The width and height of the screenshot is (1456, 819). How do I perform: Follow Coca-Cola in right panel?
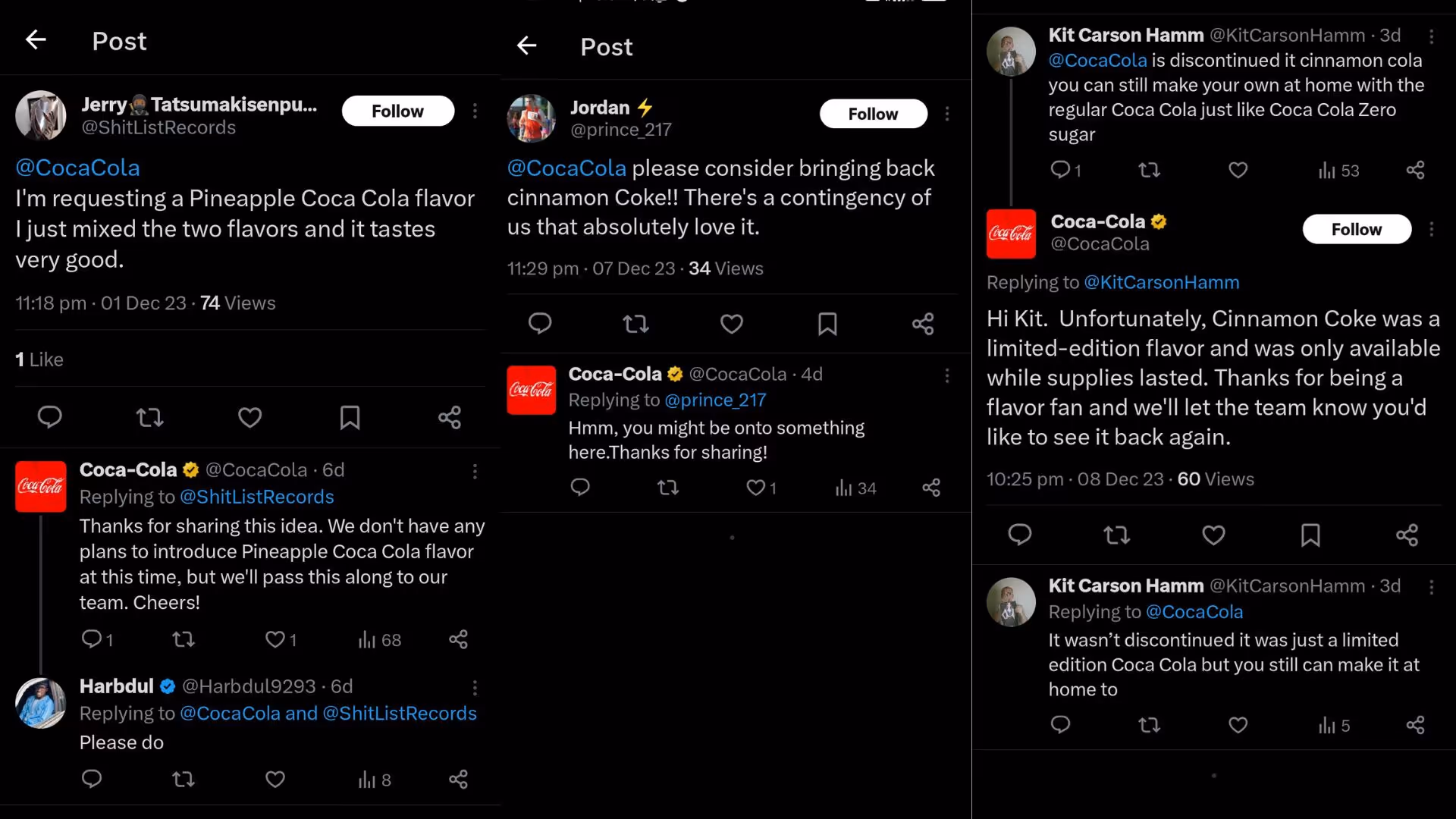coord(1357,230)
